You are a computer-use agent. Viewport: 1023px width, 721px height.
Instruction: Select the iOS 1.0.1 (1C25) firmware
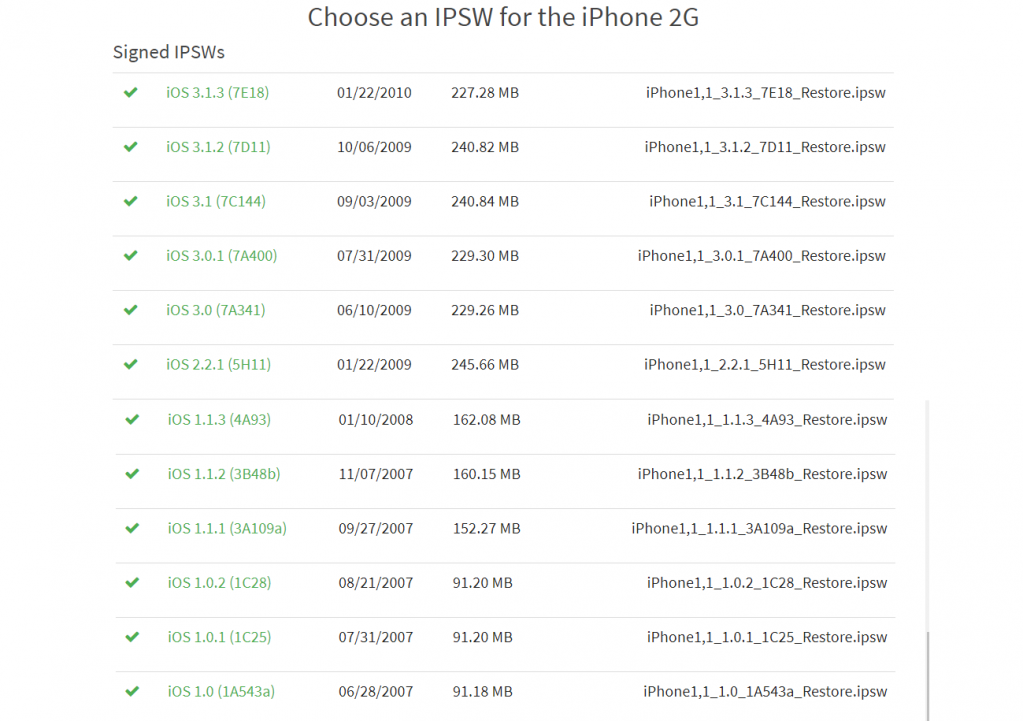[x=219, y=637]
